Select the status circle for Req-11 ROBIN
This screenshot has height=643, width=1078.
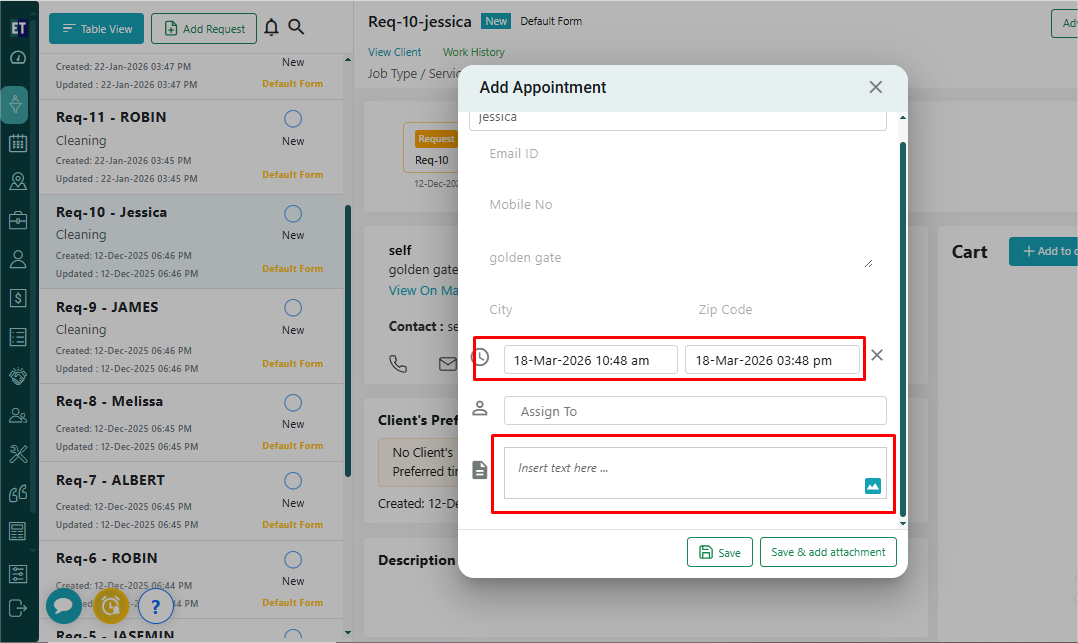pyautogui.click(x=293, y=119)
